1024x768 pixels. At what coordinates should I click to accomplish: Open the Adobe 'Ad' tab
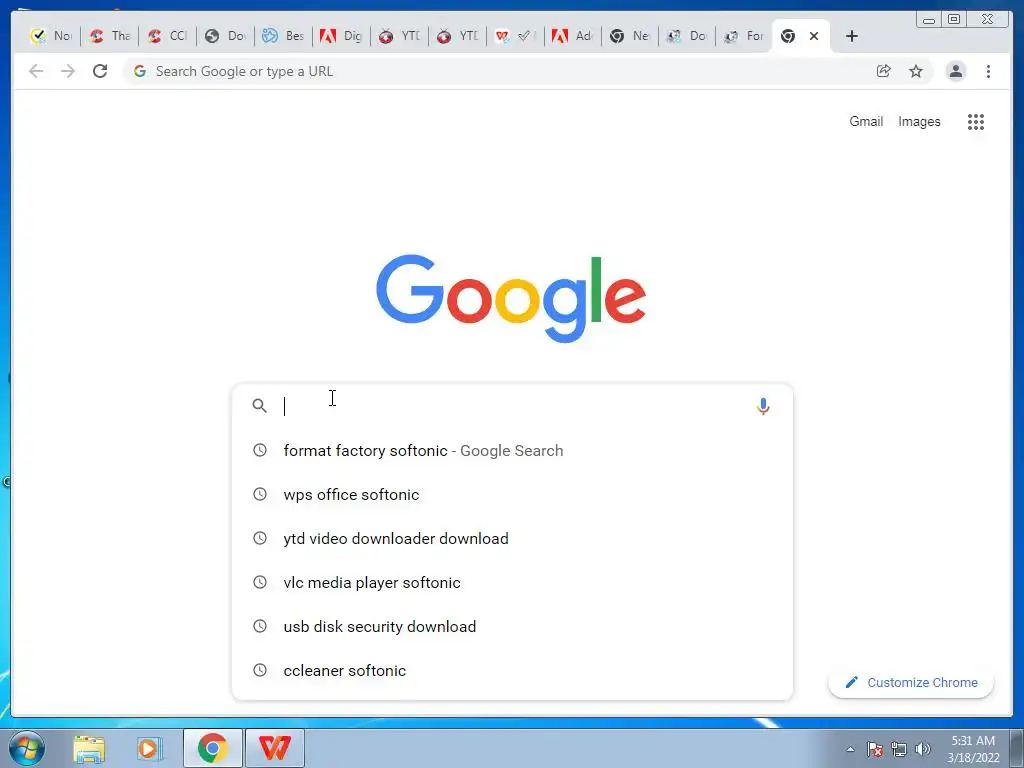573,36
